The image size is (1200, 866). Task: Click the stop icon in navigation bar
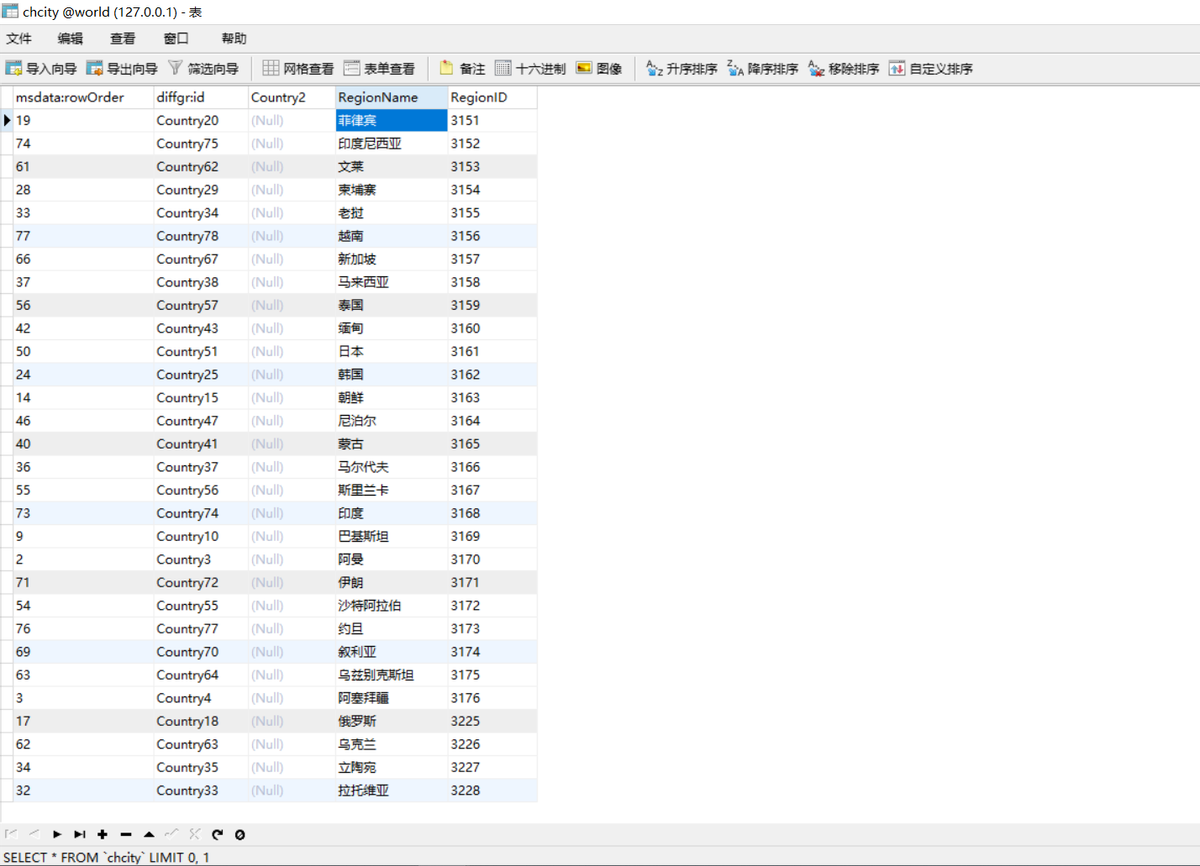(x=240, y=834)
